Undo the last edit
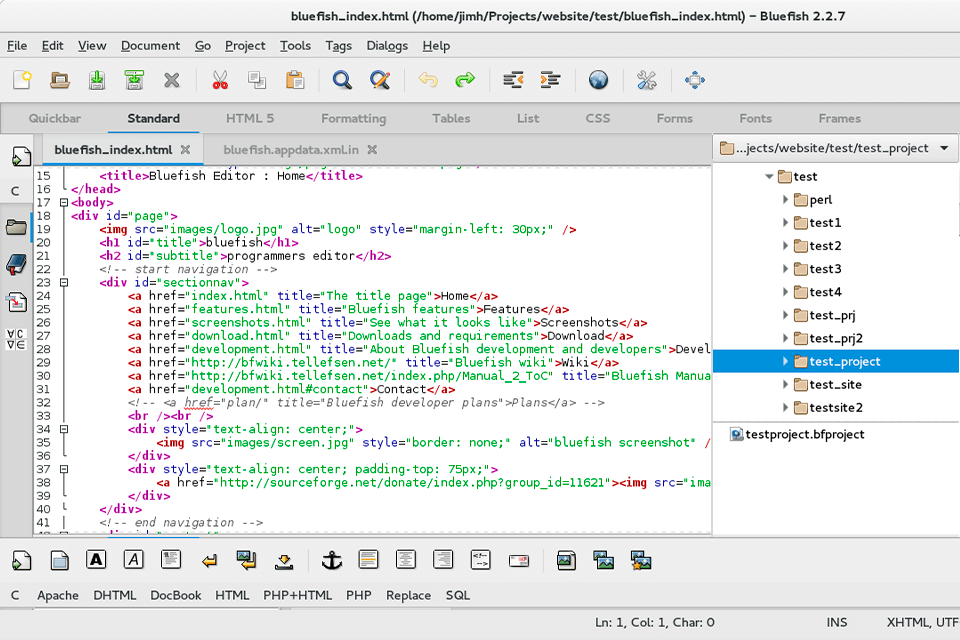Screen dimensions: 960x640 coord(428,80)
